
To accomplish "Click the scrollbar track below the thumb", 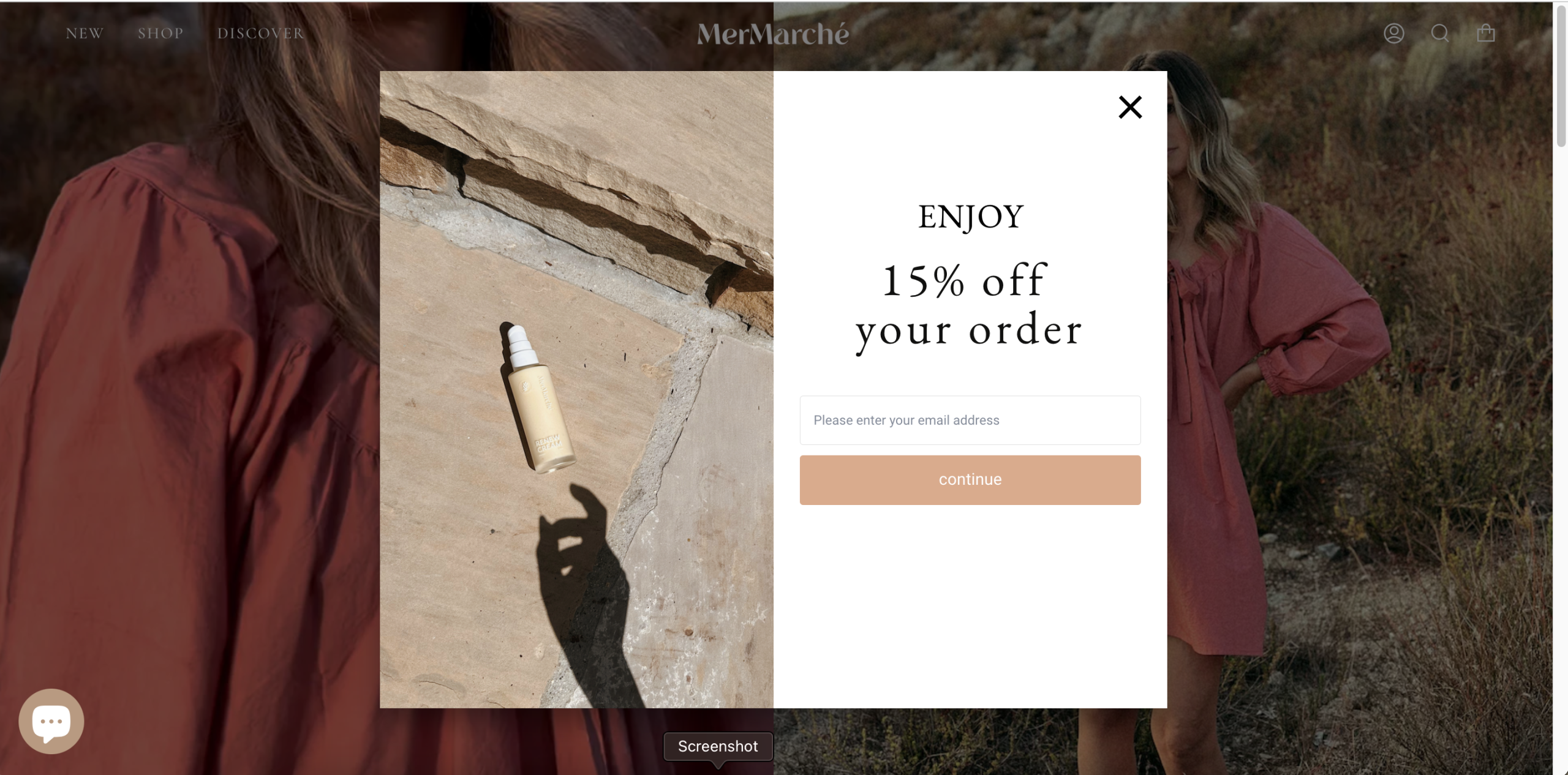I will click(1561, 459).
